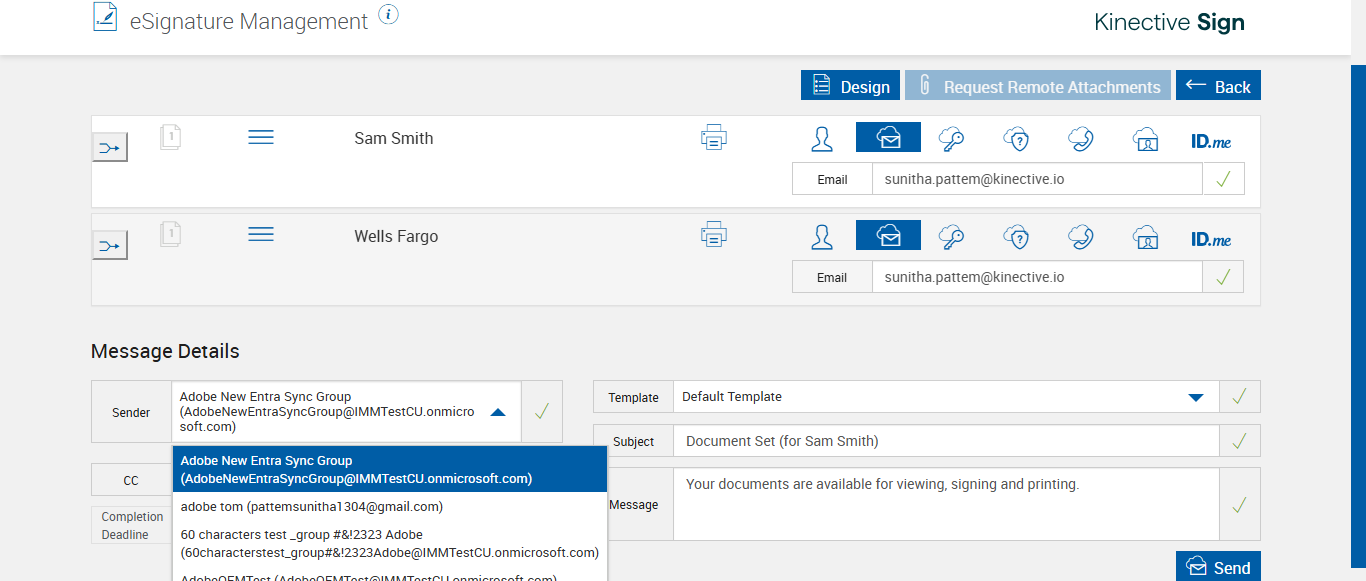Viewport: 1366px width, 581px height.
Task: Open the Template dropdown showing Default Template
Action: coord(946,397)
